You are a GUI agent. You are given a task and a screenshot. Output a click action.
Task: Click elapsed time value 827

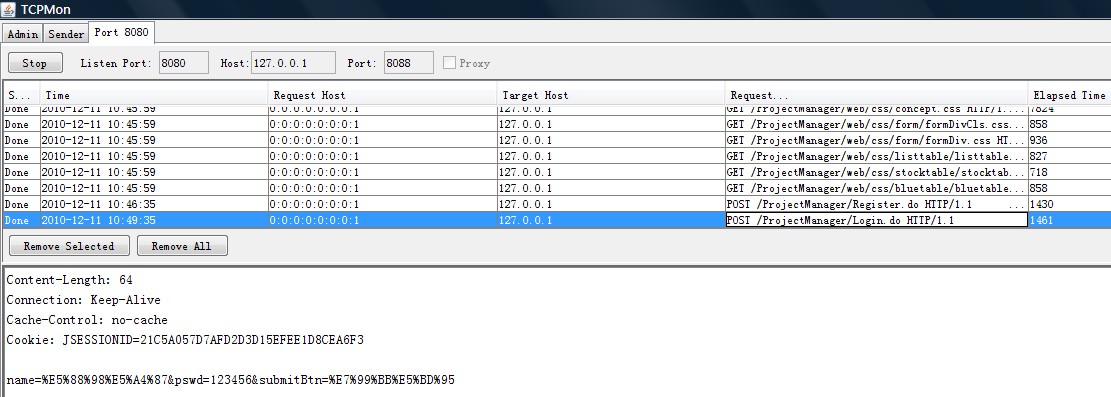coord(1039,156)
